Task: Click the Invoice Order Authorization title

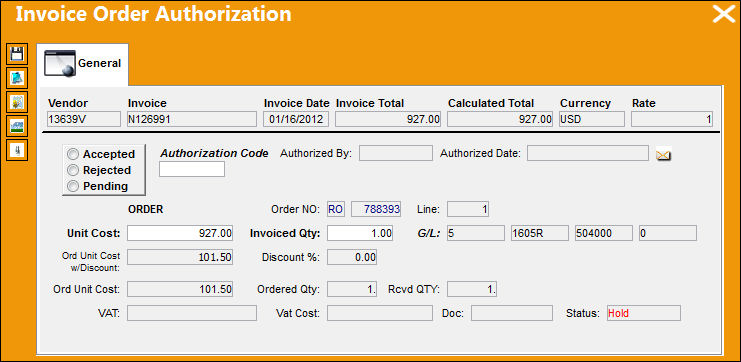Action: [x=154, y=14]
